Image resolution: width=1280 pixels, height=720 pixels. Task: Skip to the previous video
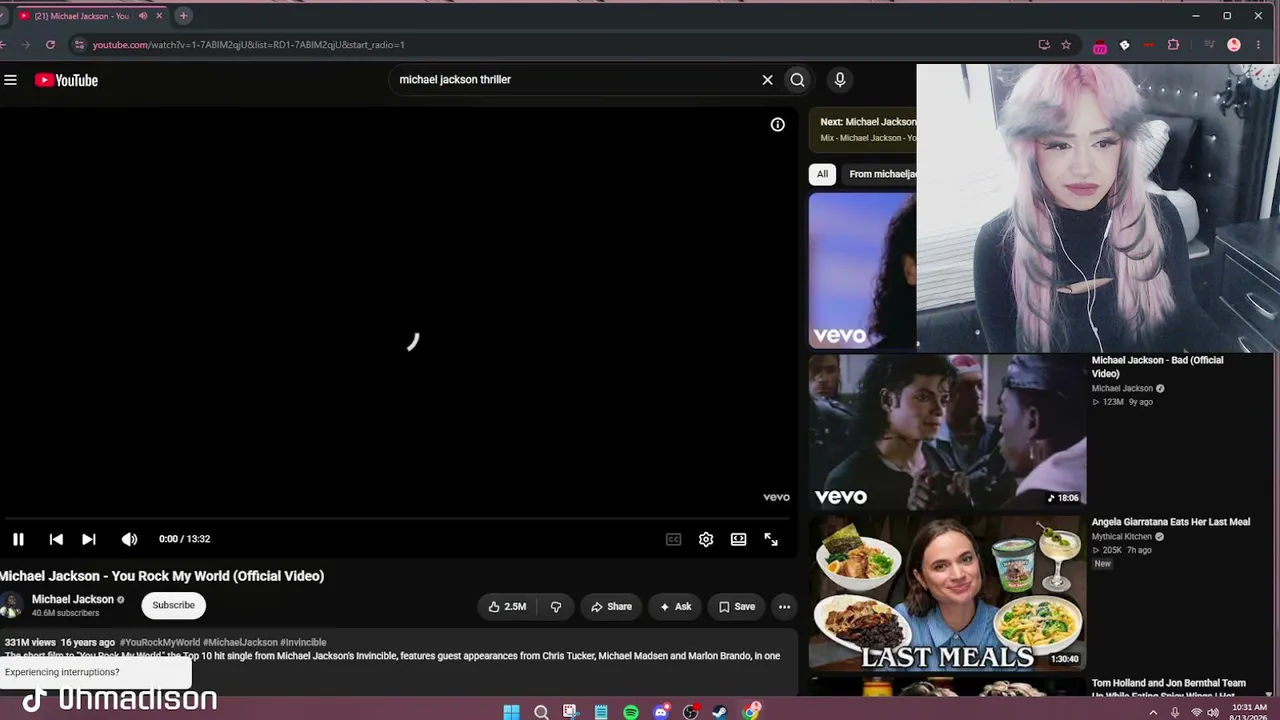click(56, 539)
